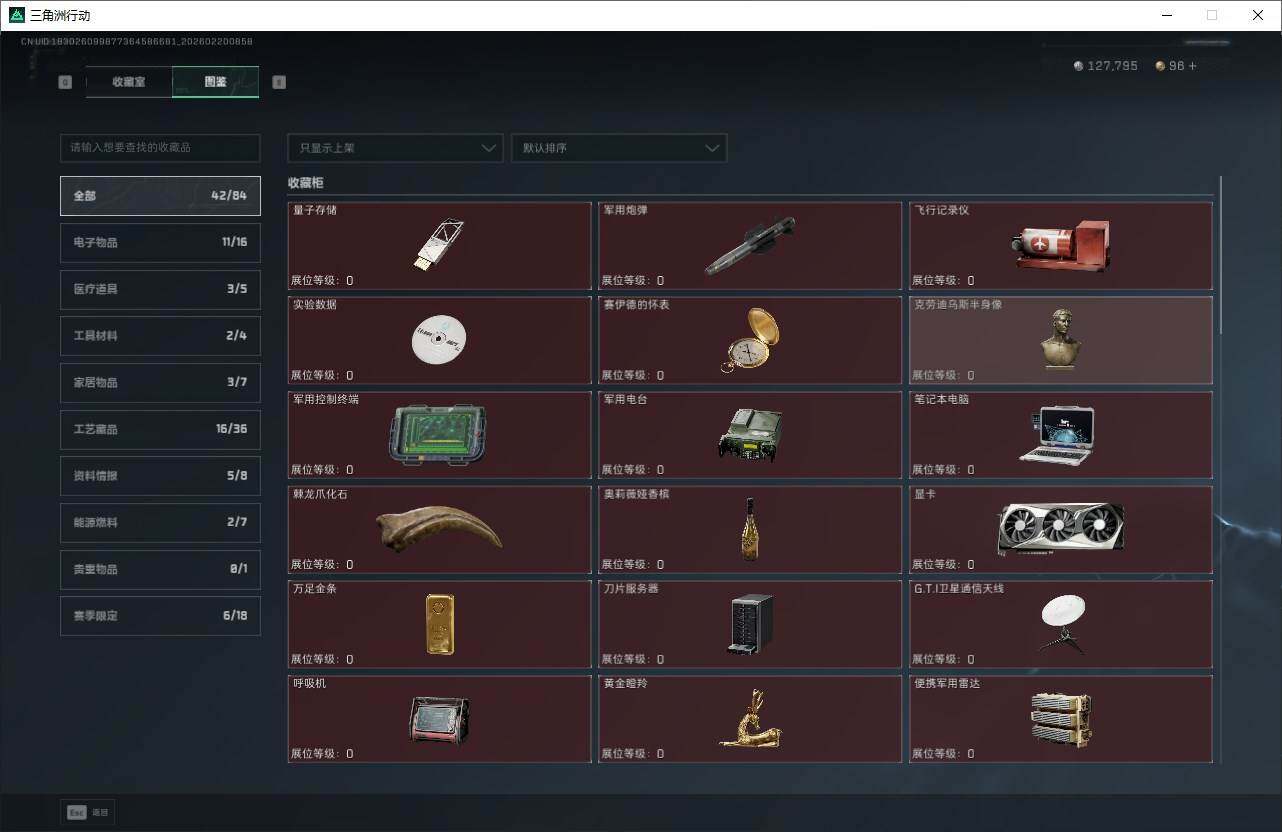Click the 127,795 currency amount
Viewport: 1282px width, 832px height.
pyautogui.click(x=1112, y=66)
